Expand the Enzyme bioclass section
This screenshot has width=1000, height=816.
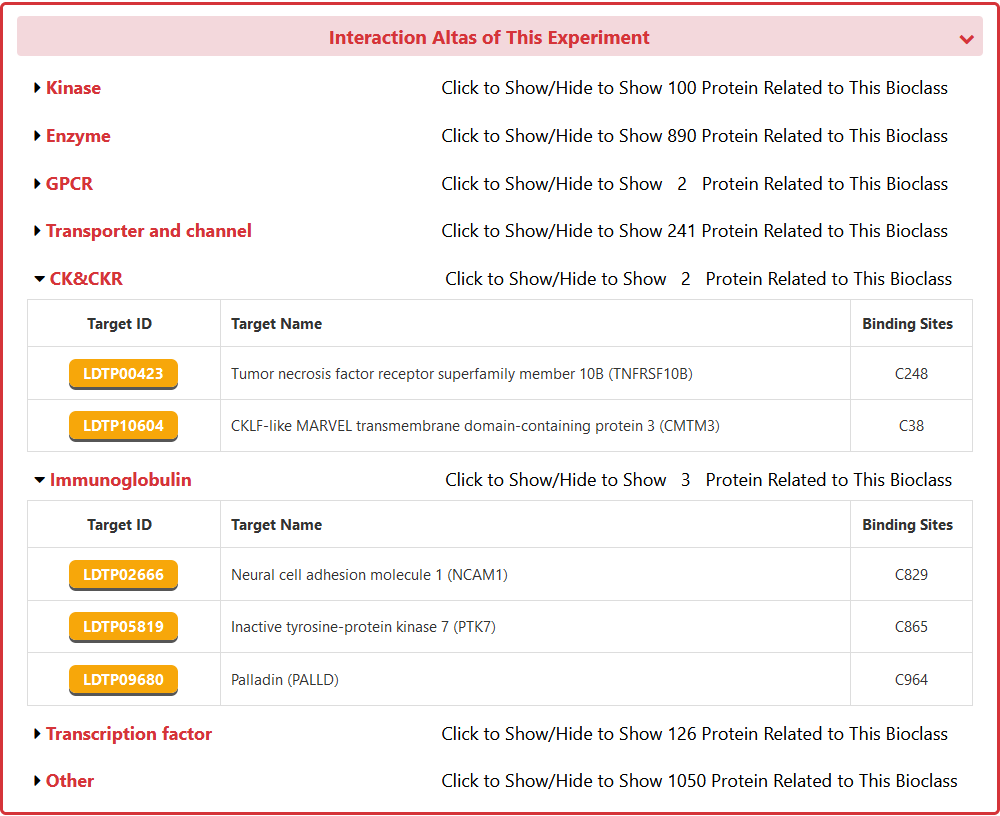pos(77,136)
